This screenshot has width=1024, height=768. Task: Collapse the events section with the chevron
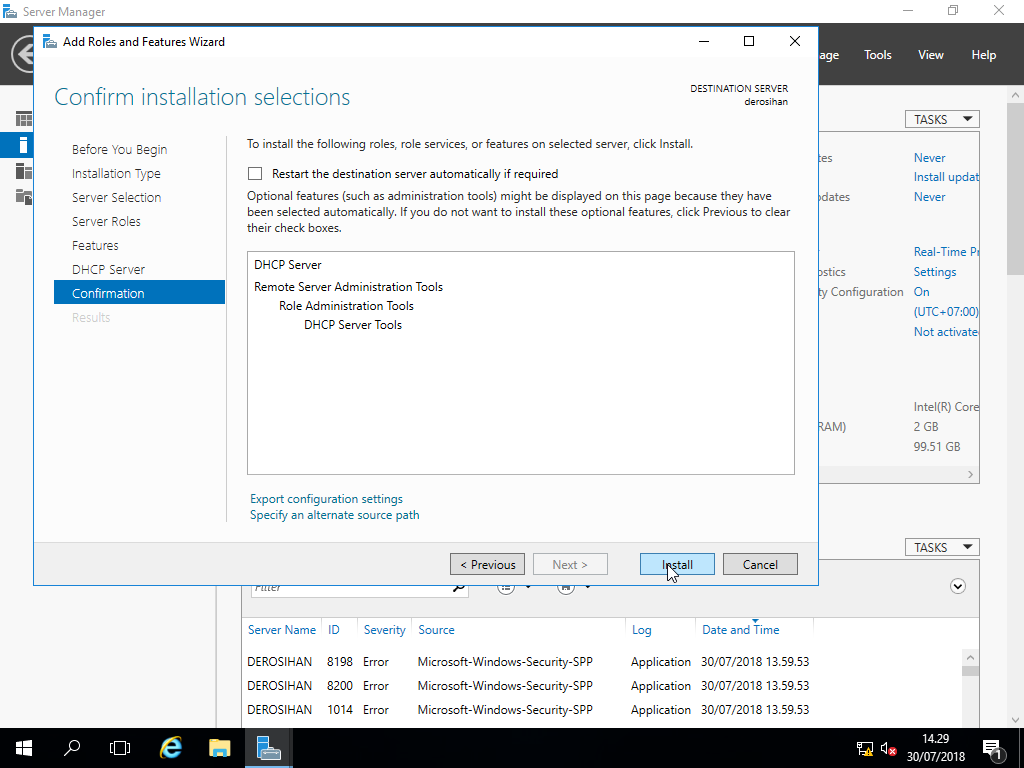(957, 587)
